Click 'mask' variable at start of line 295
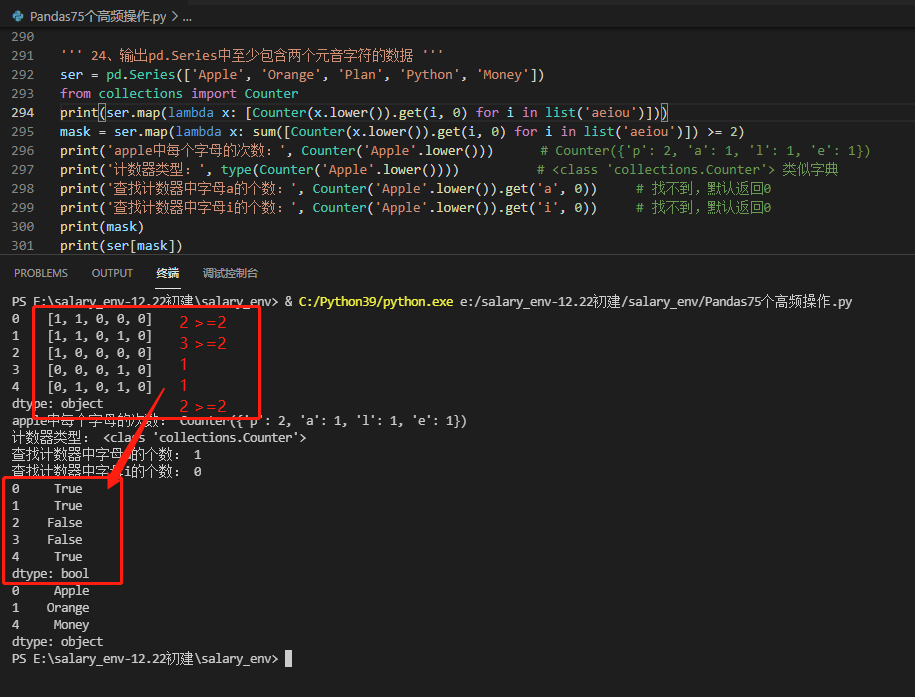Viewport: 915px width, 697px height. click(x=75, y=132)
